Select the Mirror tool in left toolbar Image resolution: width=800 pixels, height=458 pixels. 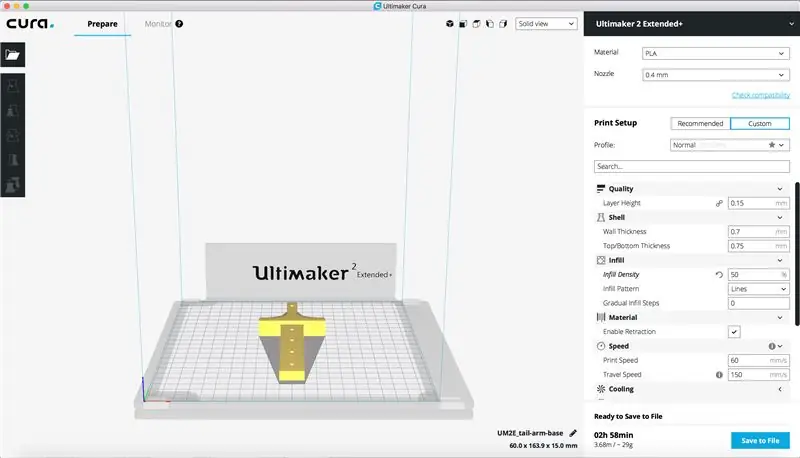[x=13, y=160]
